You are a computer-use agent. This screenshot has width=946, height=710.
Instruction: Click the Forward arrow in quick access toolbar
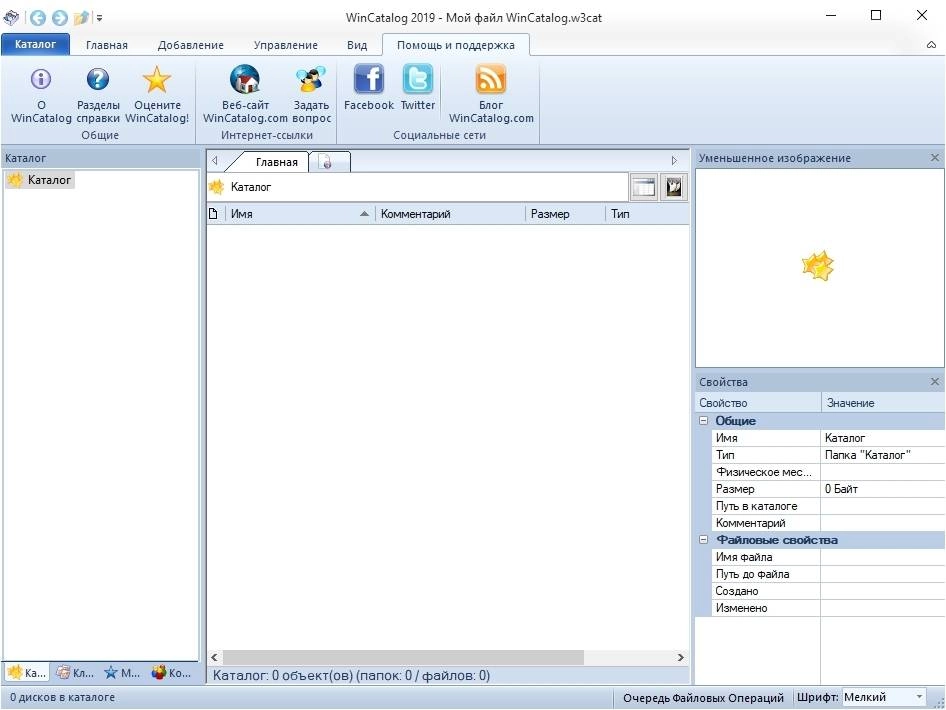pyautogui.click(x=59, y=18)
